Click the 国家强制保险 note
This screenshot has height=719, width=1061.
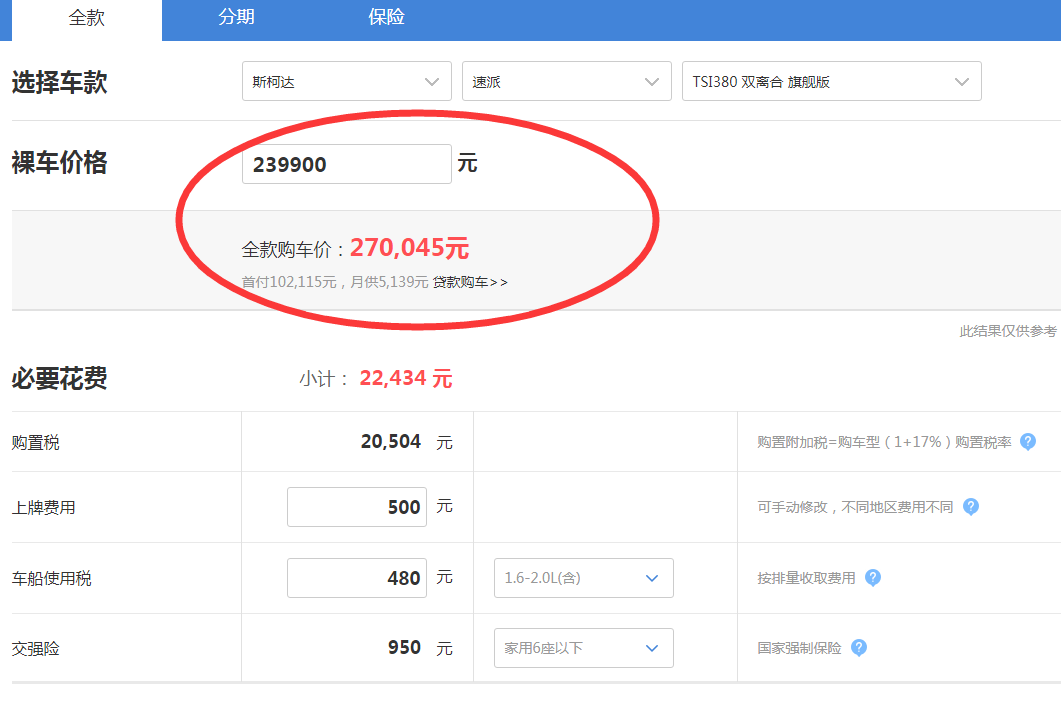[x=799, y=648]
